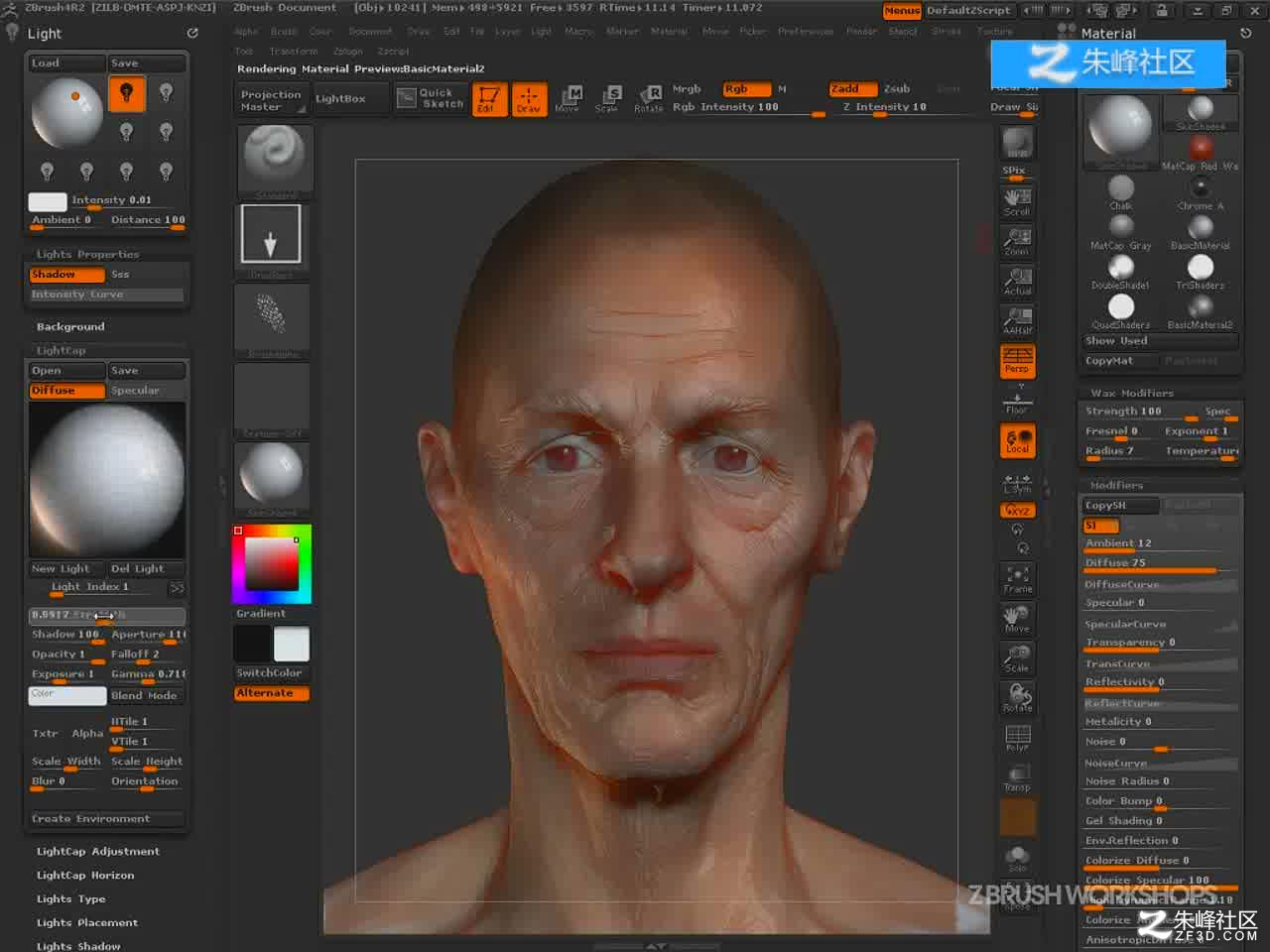Open the stroke type selector
The height and width of the screenshot is (952, 1270).
[270, 241]
